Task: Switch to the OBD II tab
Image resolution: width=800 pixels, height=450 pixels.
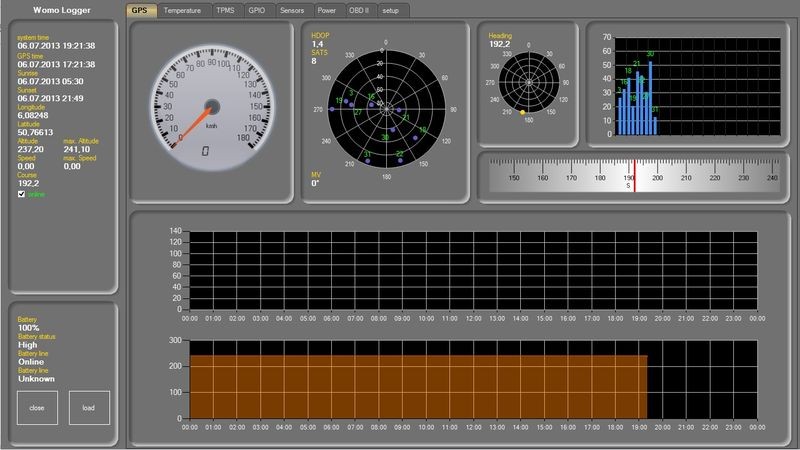Action: point(360,10)
